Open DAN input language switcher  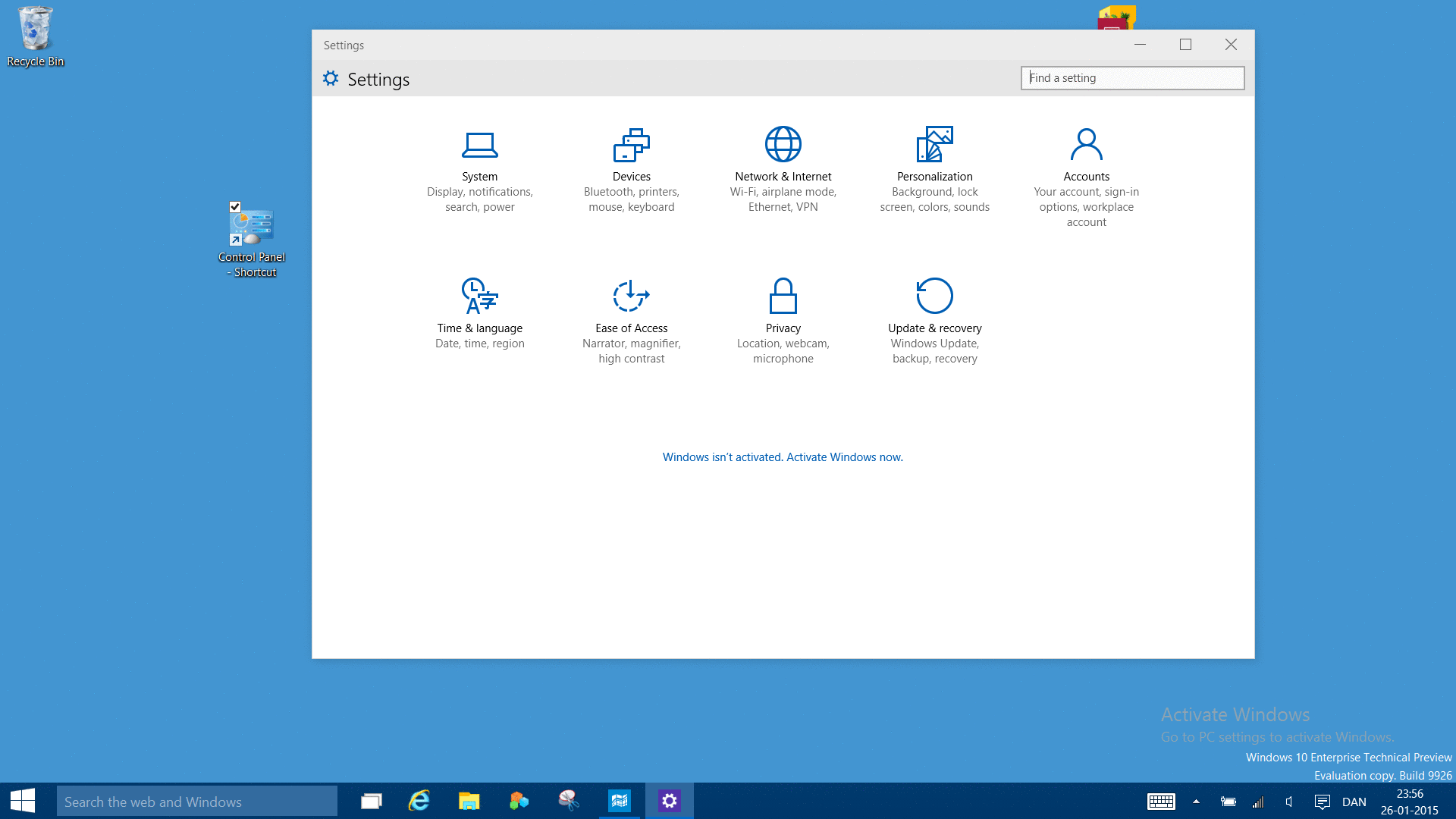point(1354,802)
